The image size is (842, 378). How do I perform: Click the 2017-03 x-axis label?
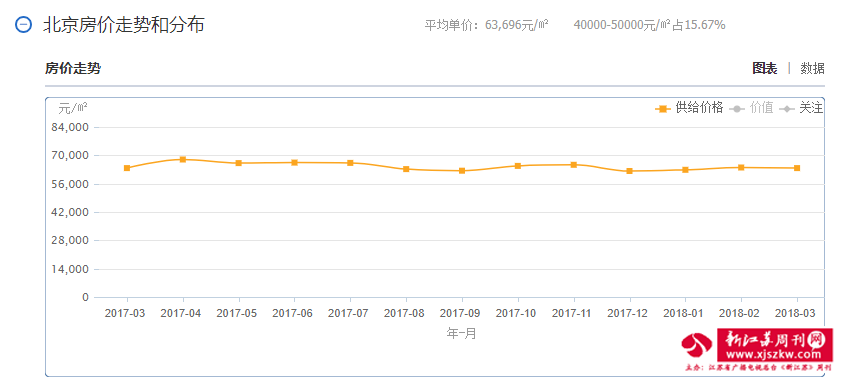[126, 312]
